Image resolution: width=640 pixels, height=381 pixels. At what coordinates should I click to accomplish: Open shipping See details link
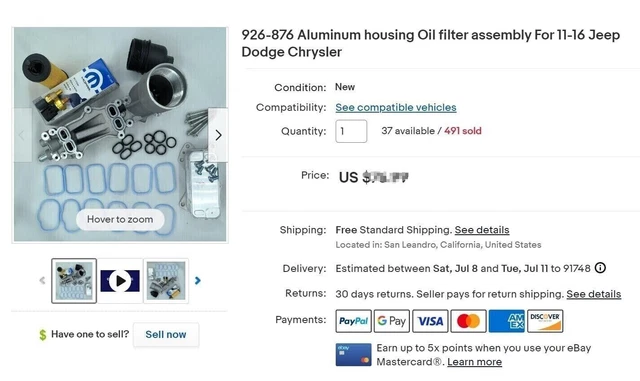[482, 230]
